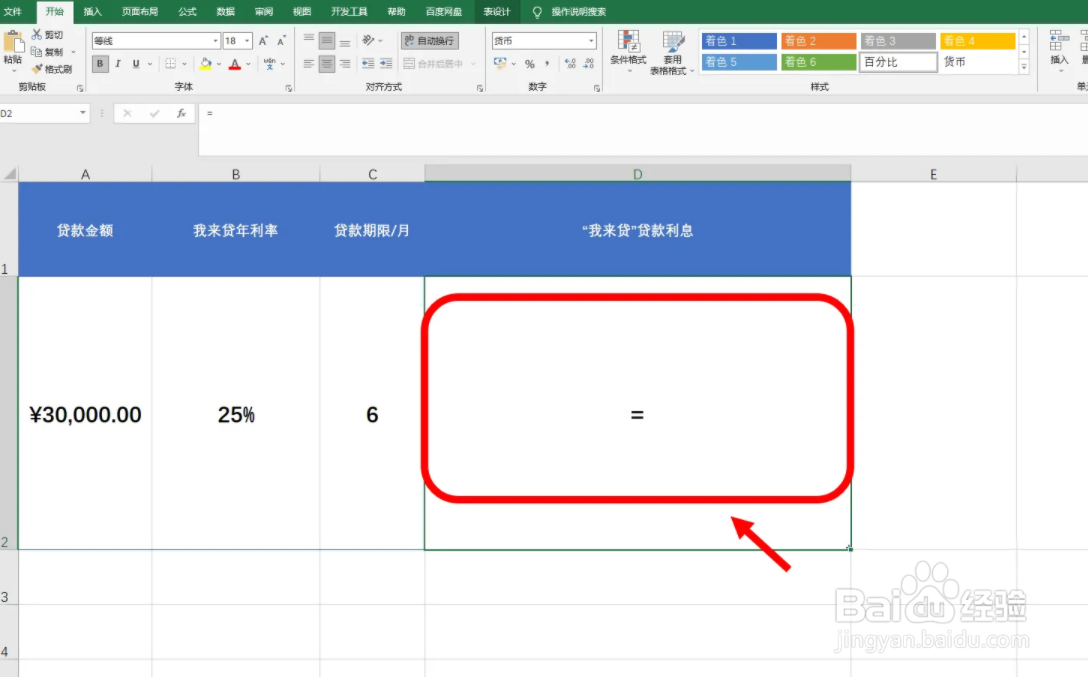Open the font name dropdown (等线)
The height and width of the screenshot is (677, 1088).
pos(215,41)
